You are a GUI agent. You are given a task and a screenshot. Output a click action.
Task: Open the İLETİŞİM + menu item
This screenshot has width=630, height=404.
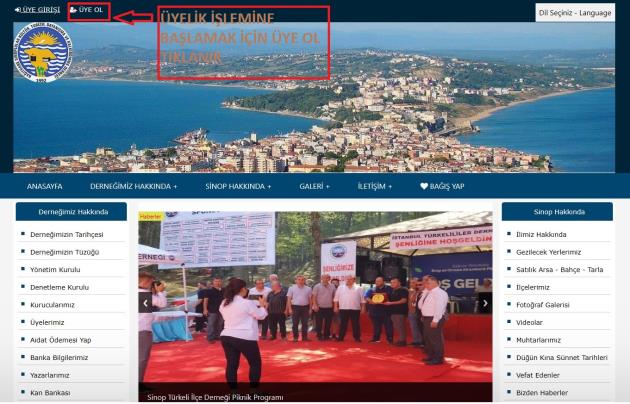tap(375, 186)
